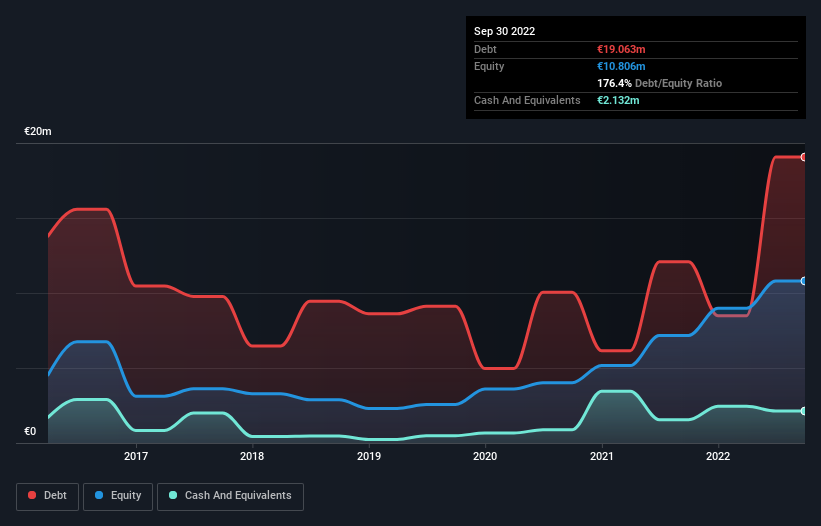
Task: Click the €20m y-axis label
Action: [x=38, y=131]
